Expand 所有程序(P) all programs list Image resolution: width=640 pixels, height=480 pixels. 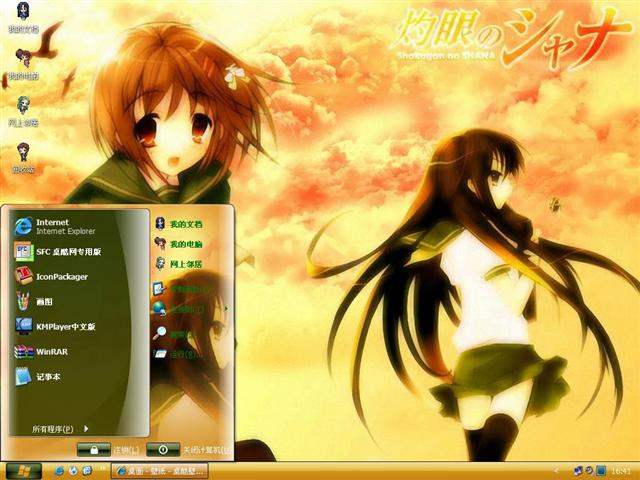pos(60,429)
